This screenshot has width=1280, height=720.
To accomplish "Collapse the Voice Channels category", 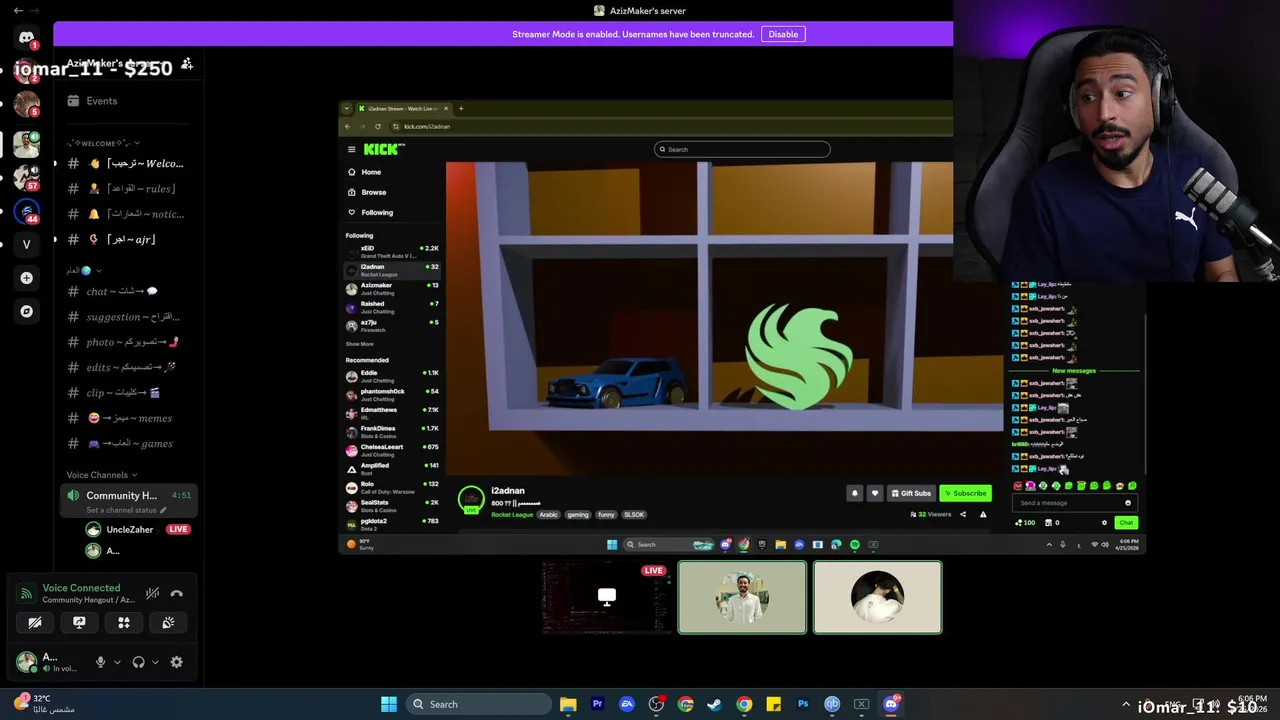I will coord(102,475).
